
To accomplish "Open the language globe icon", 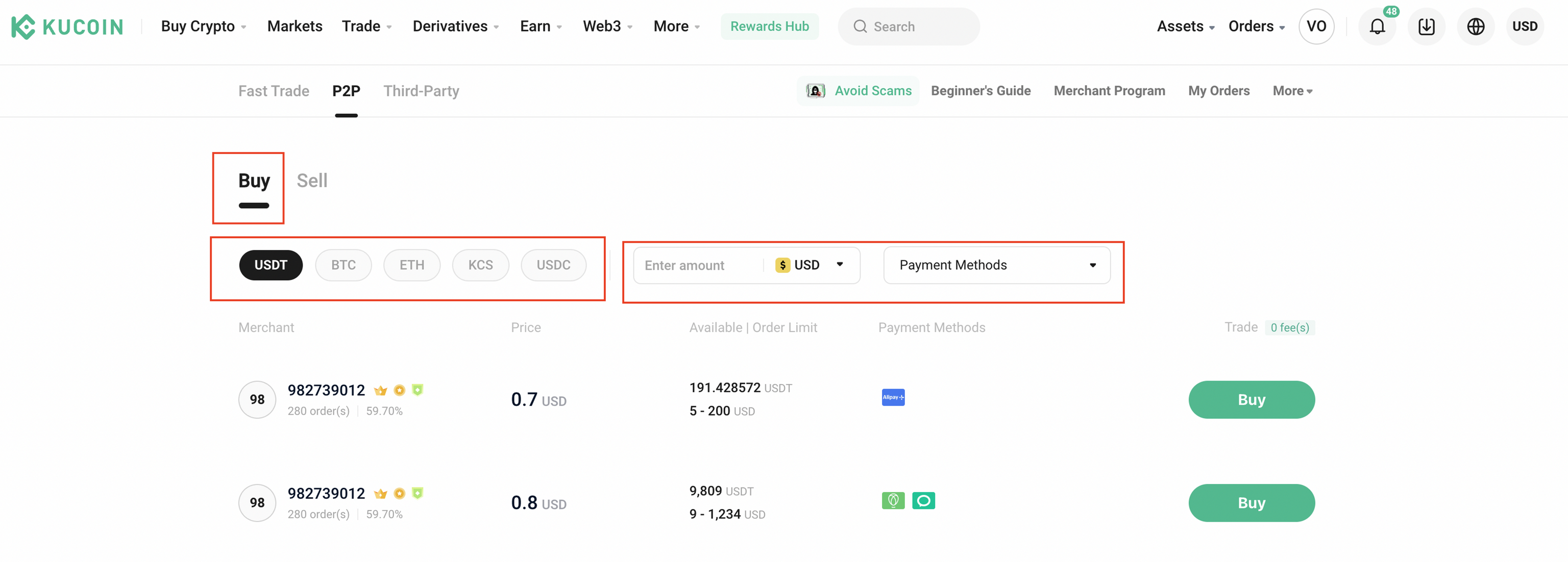I will pos(1476,26).
